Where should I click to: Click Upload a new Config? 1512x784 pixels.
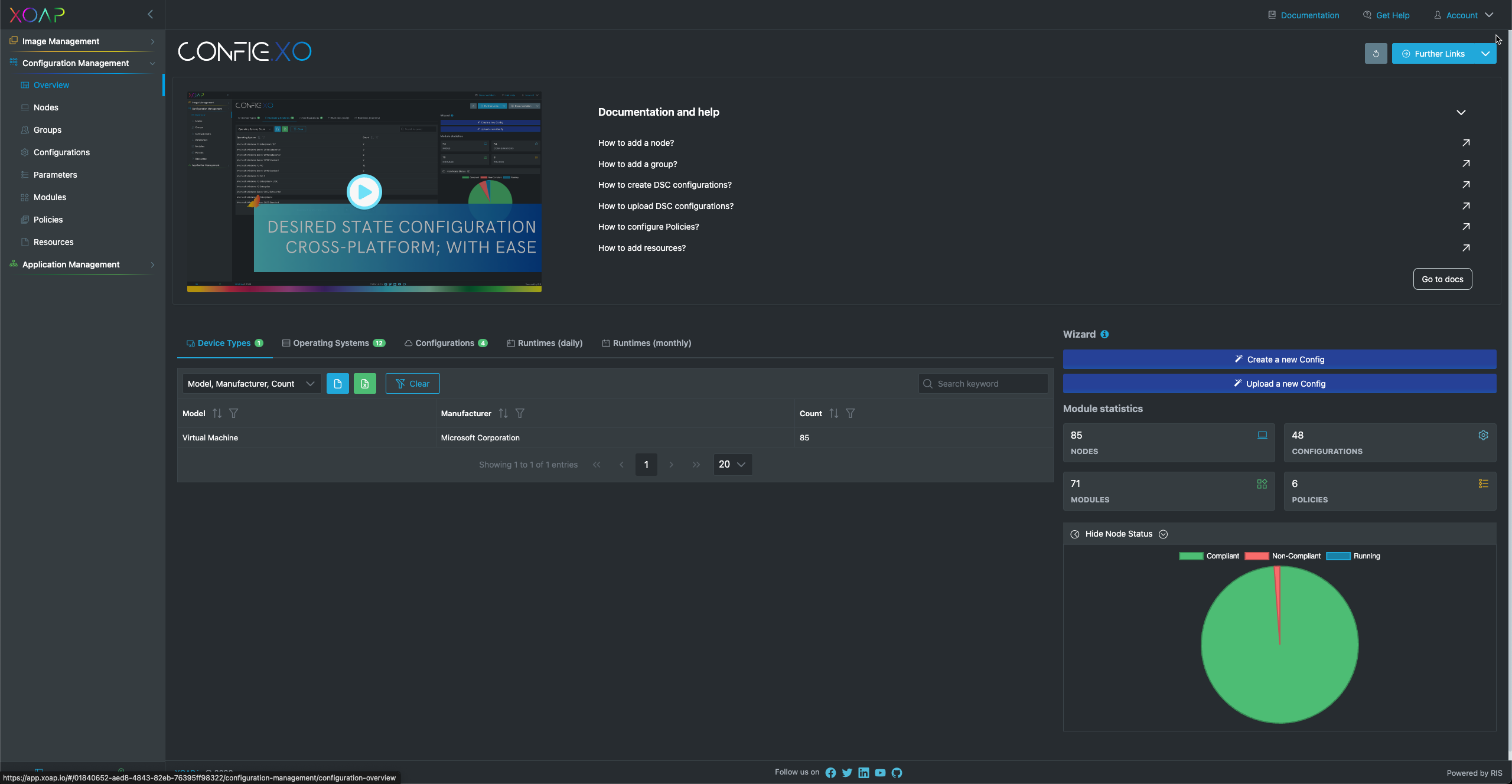pyautogui.click(x=1279, y=384)
